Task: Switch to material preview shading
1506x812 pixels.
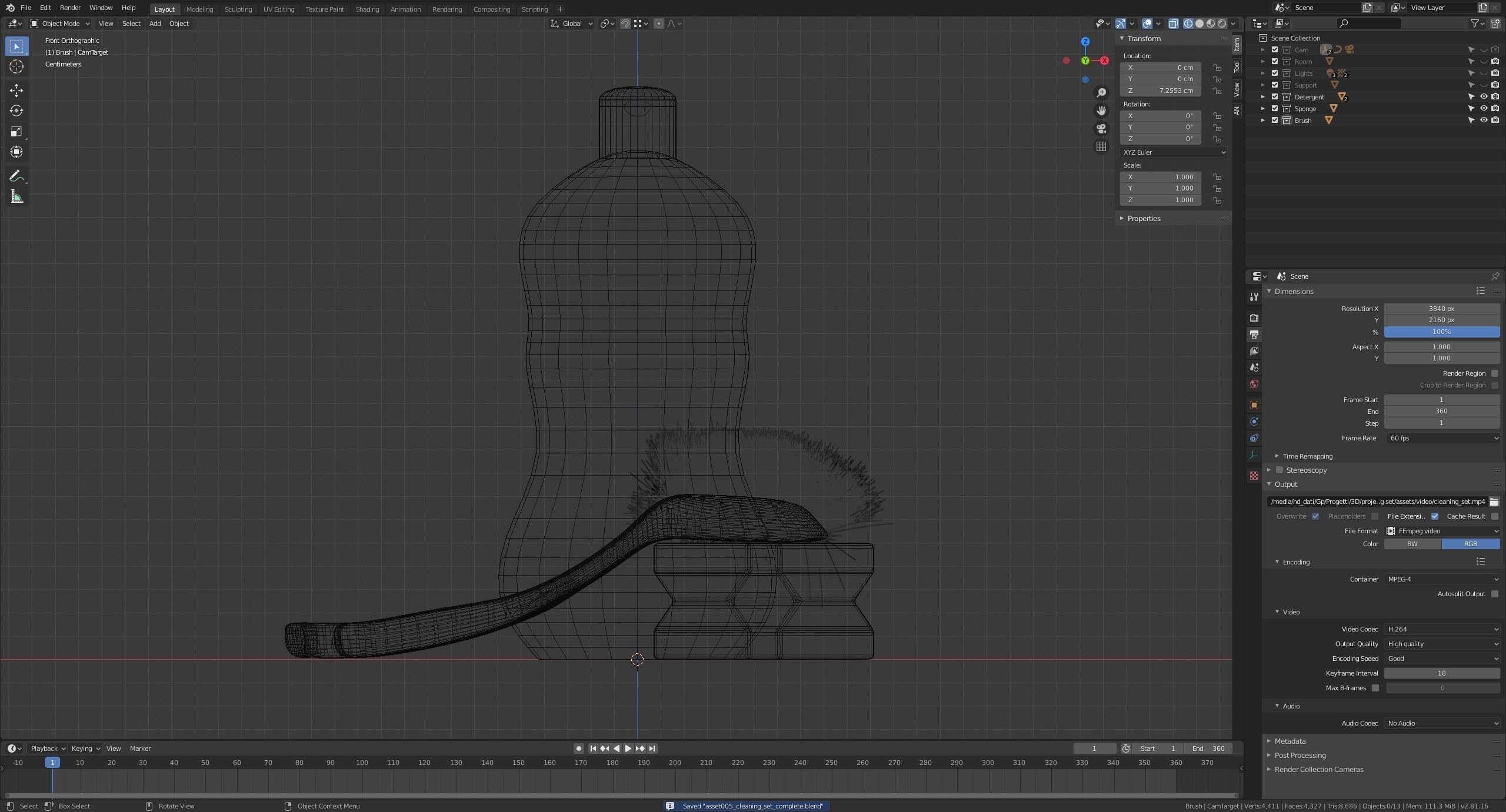Action: (1210, 24)
